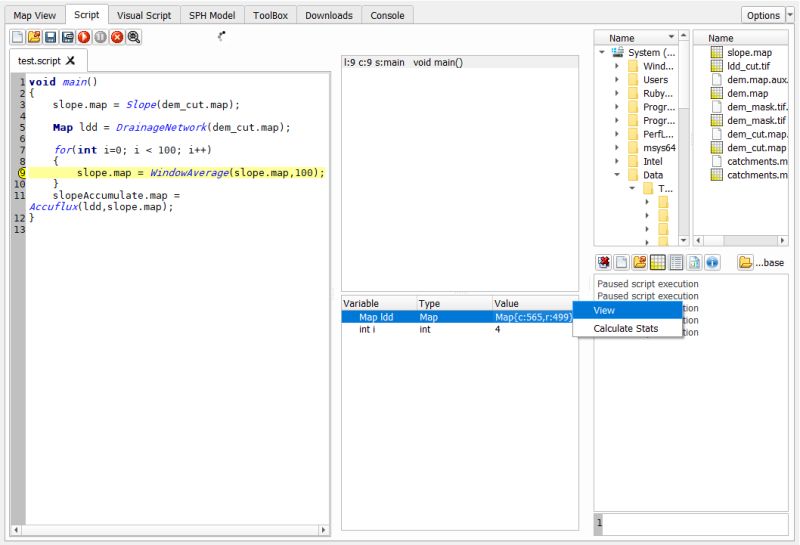This screenshot has height=545, width=800.
Task: Select dem_mask.tif grid file icon
Action: coord(717,120)
